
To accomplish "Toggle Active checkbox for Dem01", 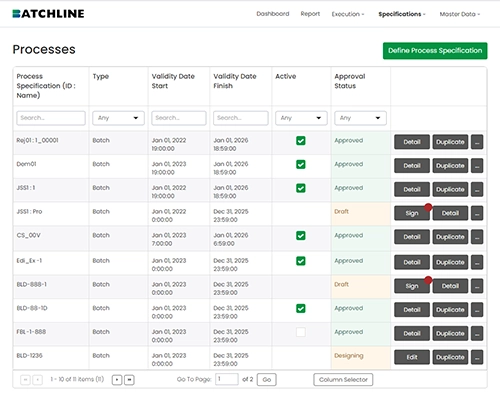I will point(301,164).
